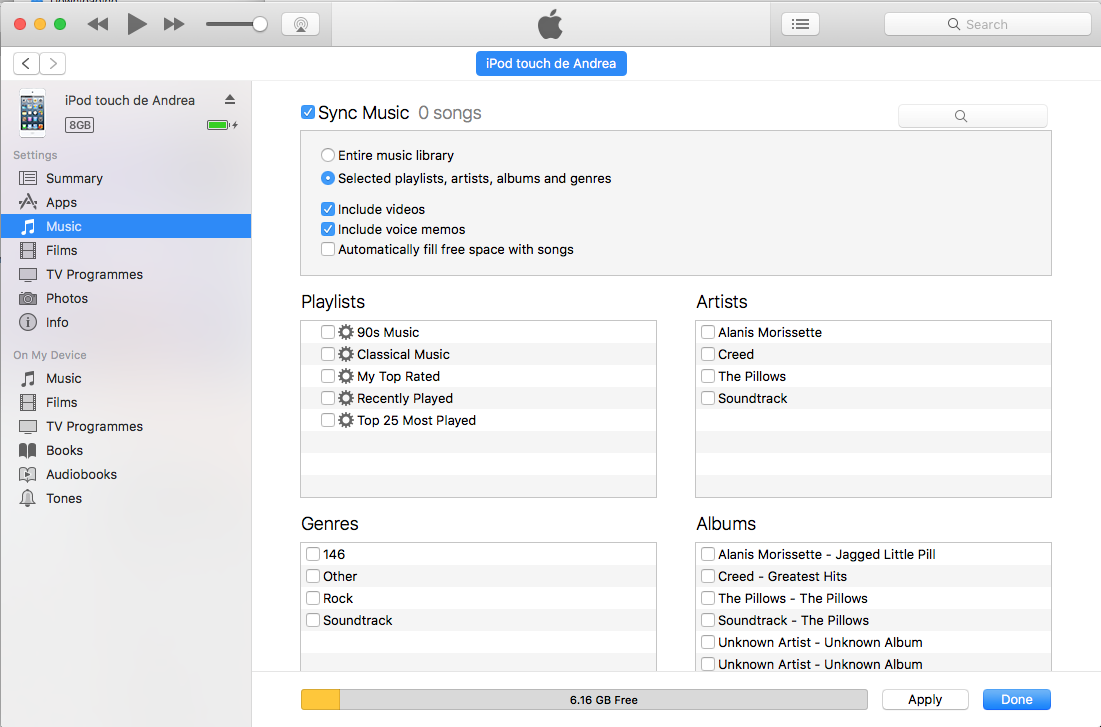The width and height of the screenshot is (1101, 727).
Task: Click the Done button
Action: point(1017,700)
